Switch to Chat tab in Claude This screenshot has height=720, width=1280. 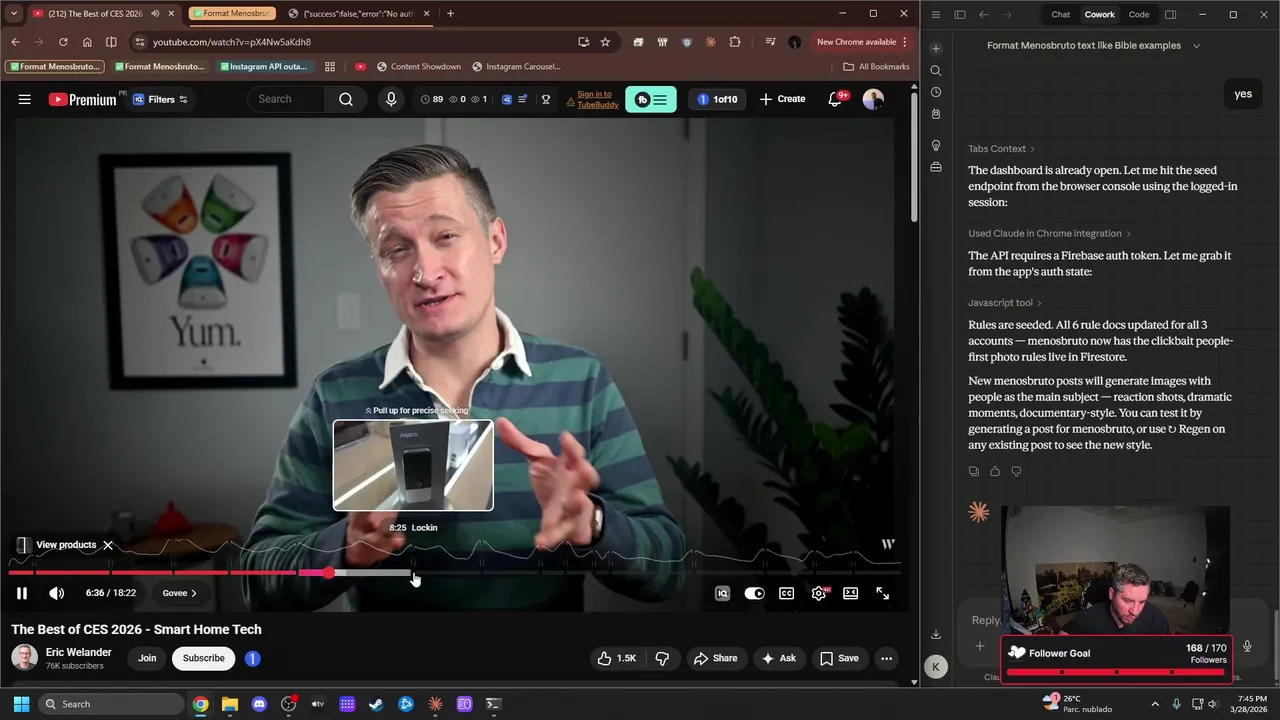pos(1060,15)
